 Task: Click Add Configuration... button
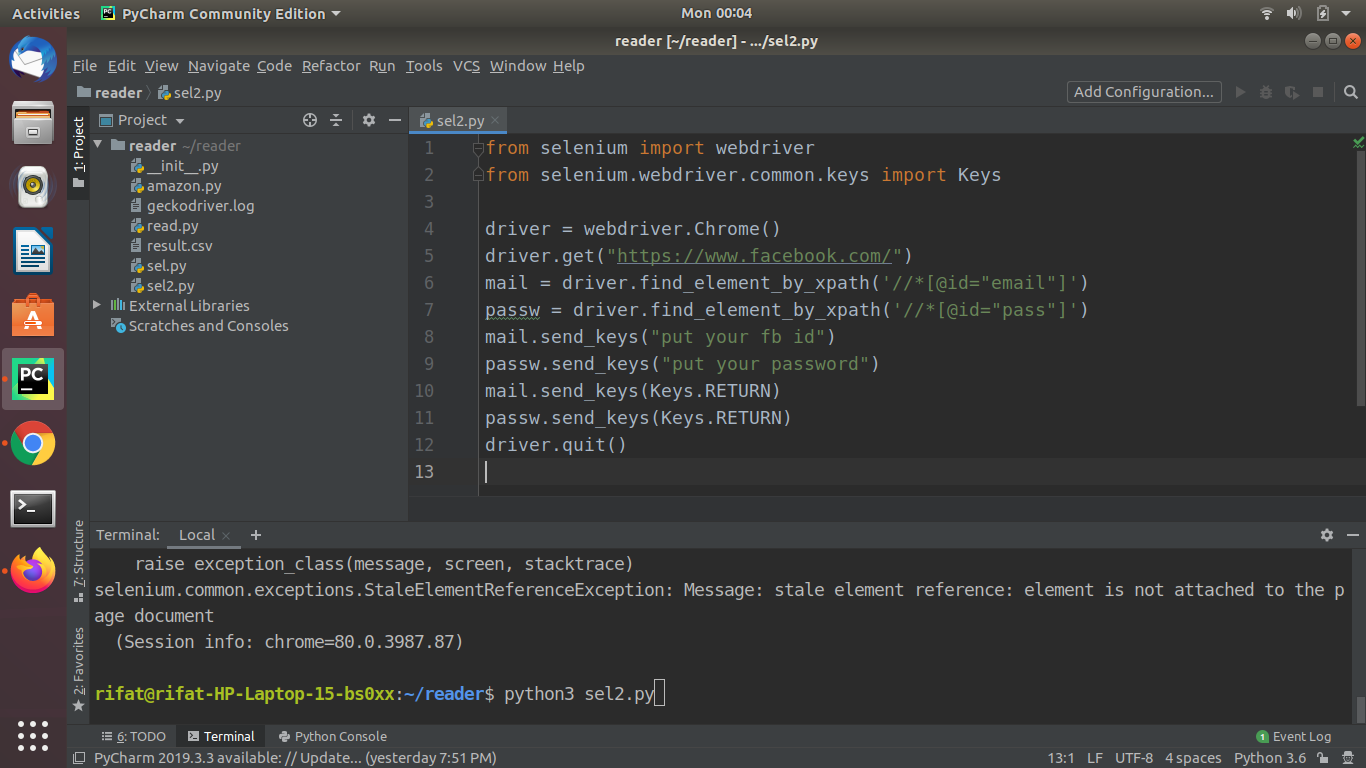pos(1144,92)
